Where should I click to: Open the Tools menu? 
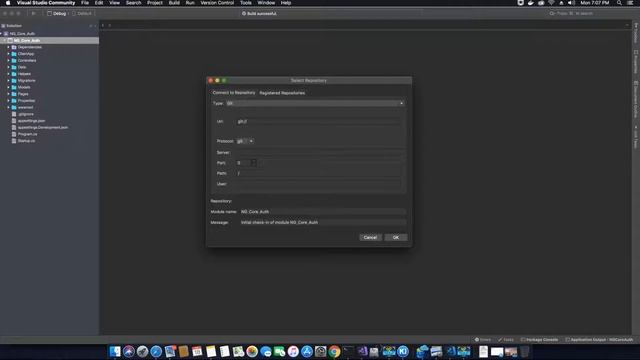[246, 3]
